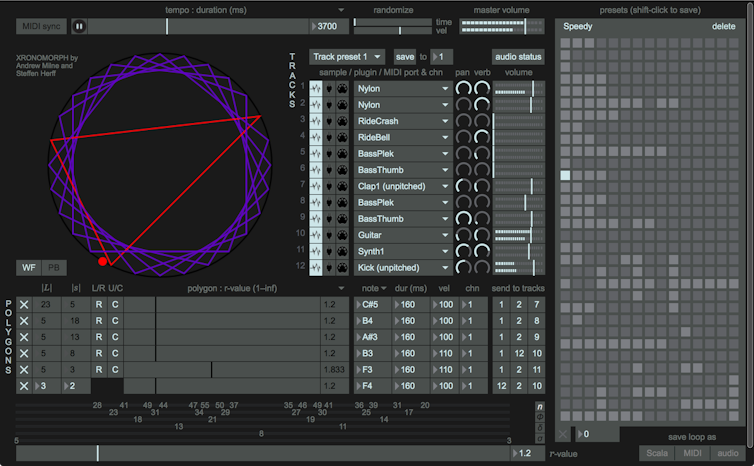Image resolution: width=754 pixels, height=466 pixels.
Task: Show the delta display option
Action: click(540, 428)
